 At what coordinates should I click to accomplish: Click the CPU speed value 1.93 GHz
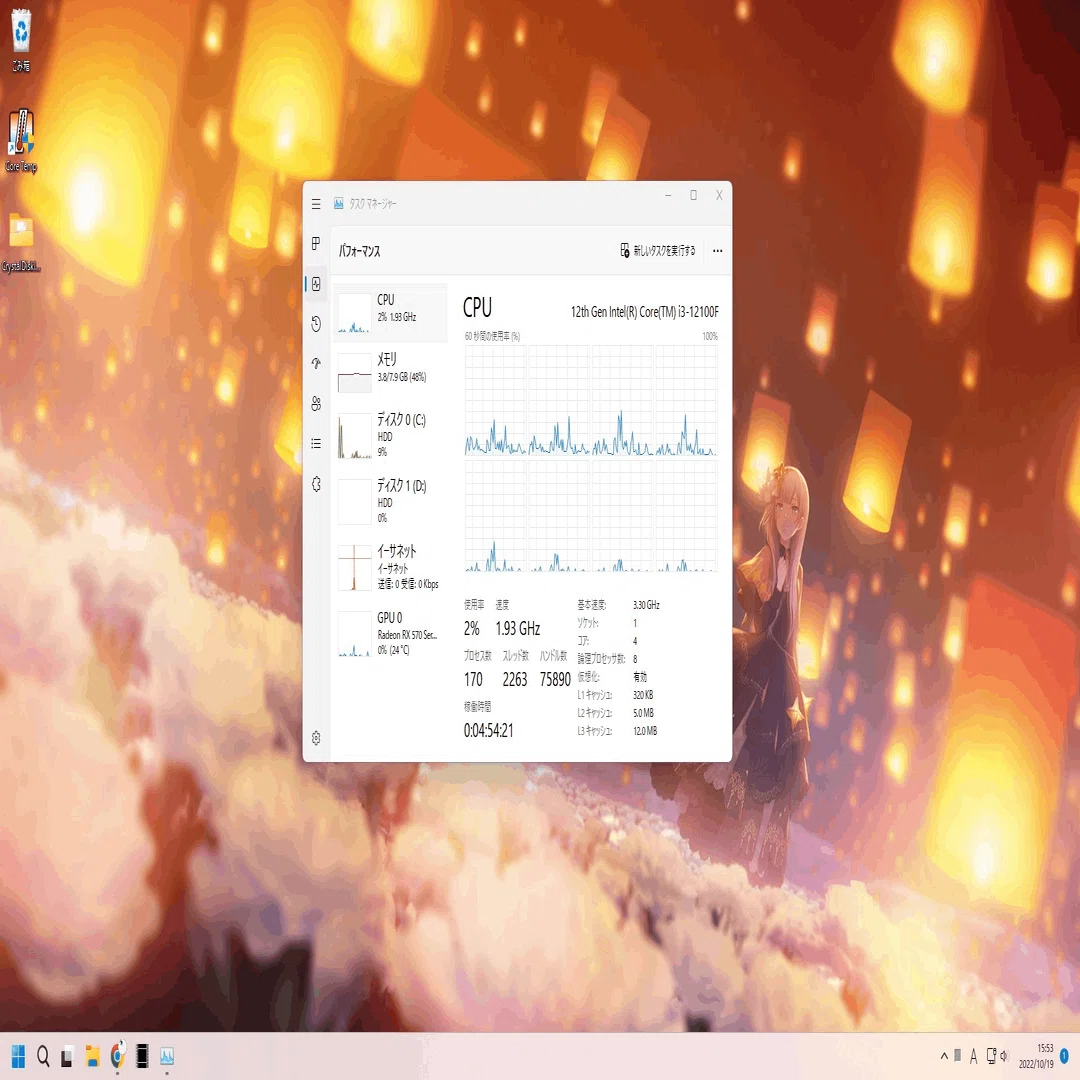point(518,628)
